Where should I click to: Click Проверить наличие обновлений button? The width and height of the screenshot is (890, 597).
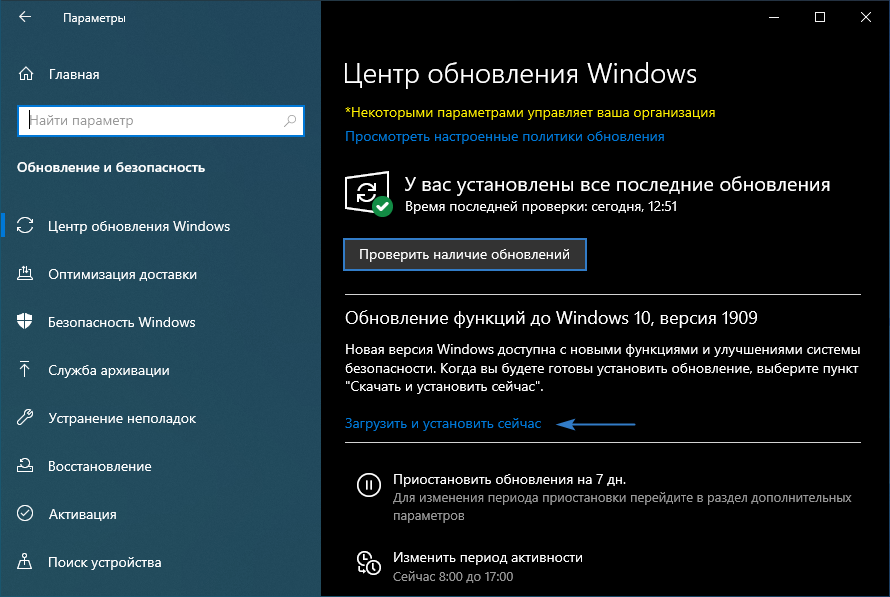point(464,254)
